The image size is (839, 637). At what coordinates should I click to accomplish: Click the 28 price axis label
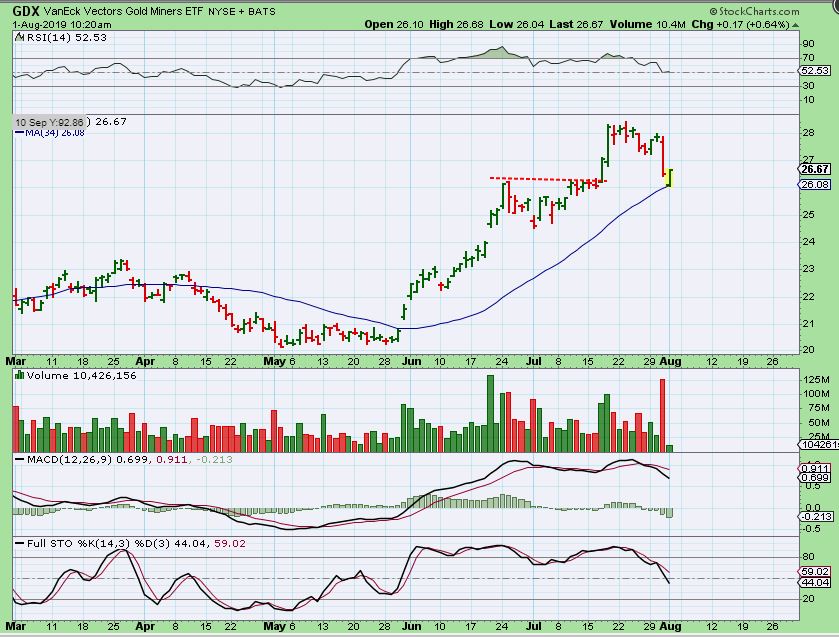click(809, 133)
